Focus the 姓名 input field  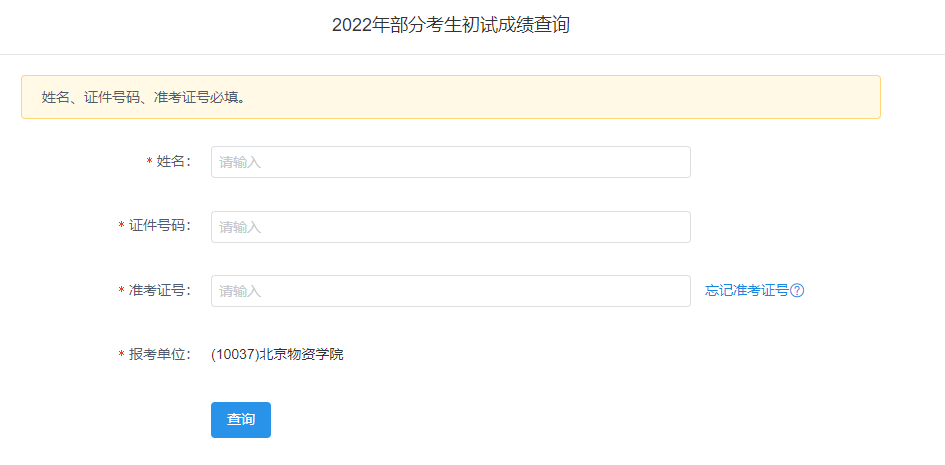tap(450, 162)
